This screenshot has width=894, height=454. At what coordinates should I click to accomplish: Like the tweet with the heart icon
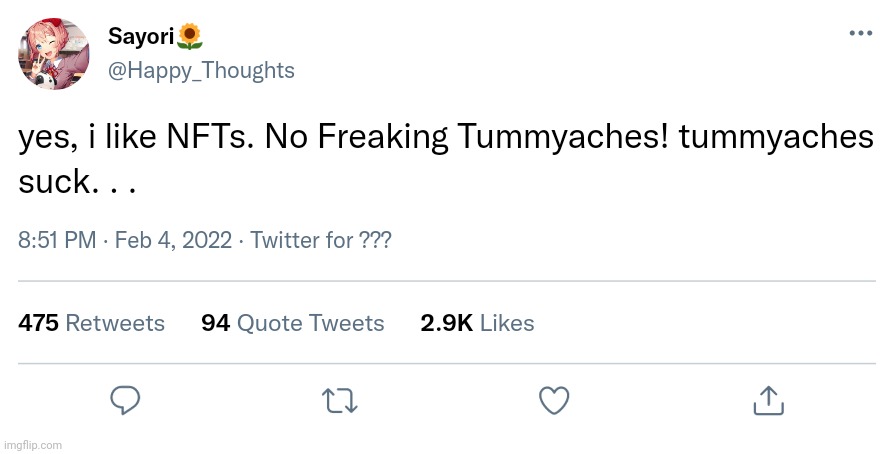point(553,401)
